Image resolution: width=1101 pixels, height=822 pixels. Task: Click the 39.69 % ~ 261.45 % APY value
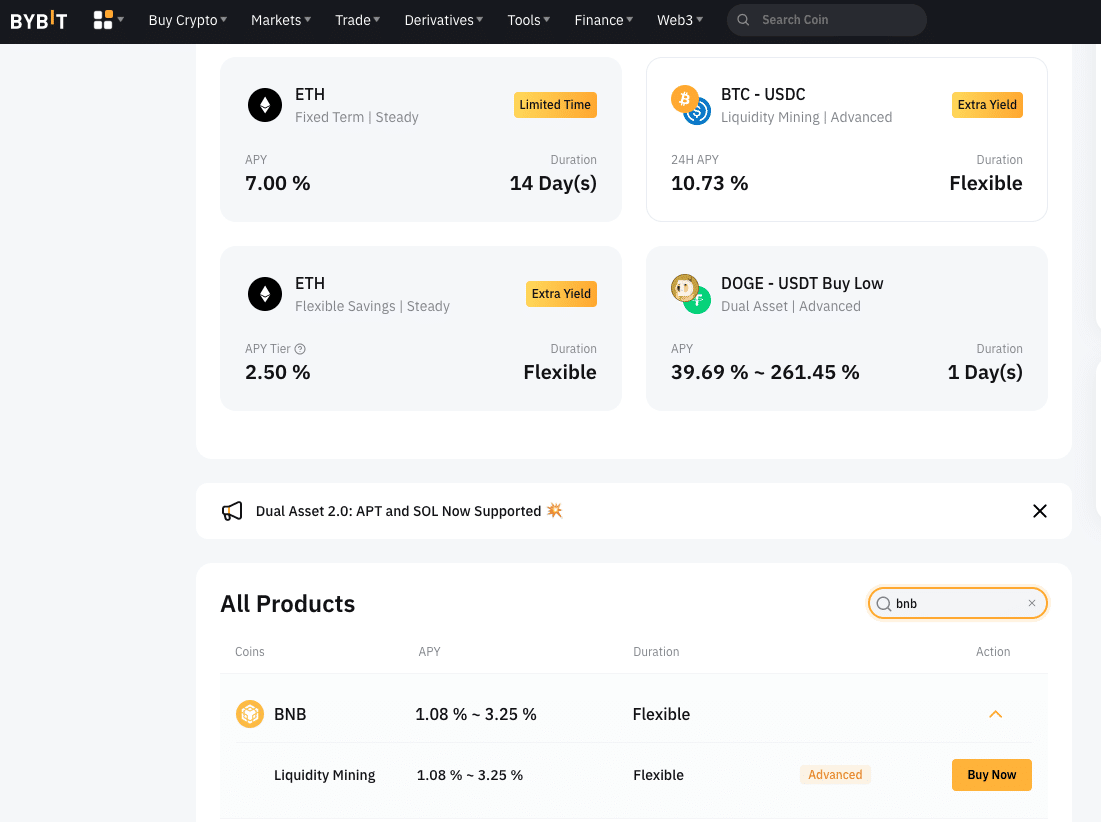tap(765, 372)
